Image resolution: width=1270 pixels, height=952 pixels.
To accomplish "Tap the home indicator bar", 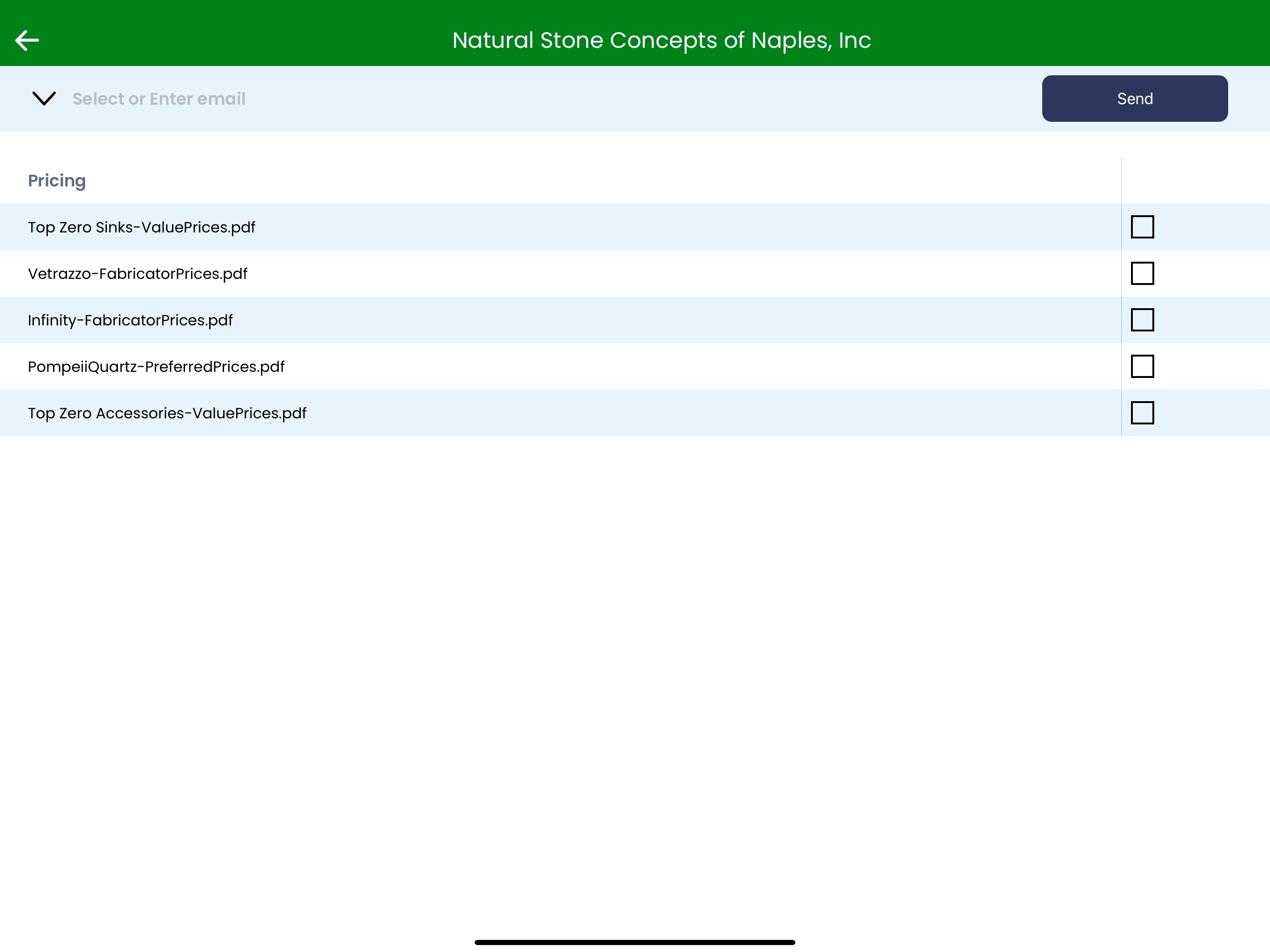I will pyautogui.click(x=635, y=942).
